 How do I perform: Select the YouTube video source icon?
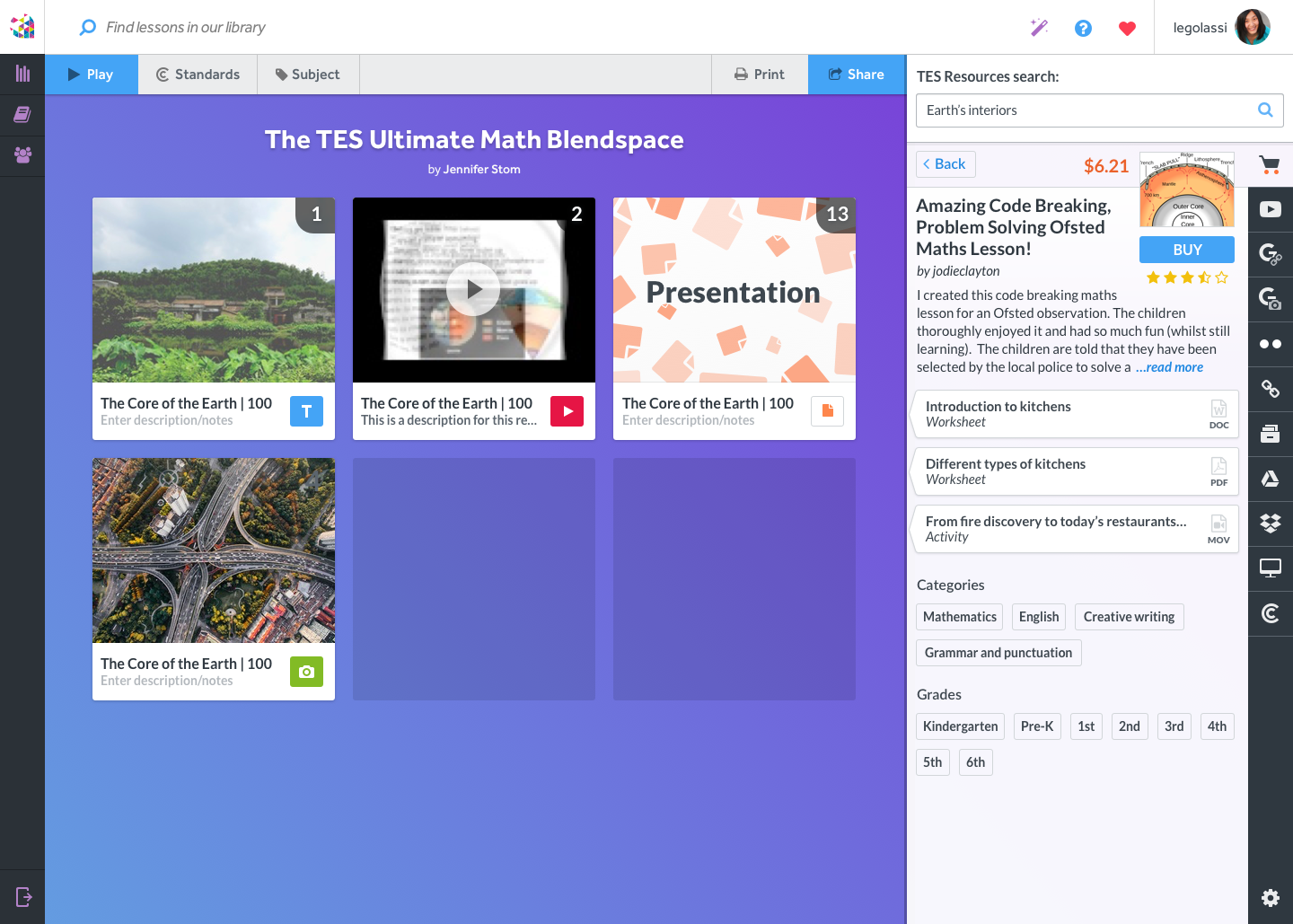pos(1271,209)
